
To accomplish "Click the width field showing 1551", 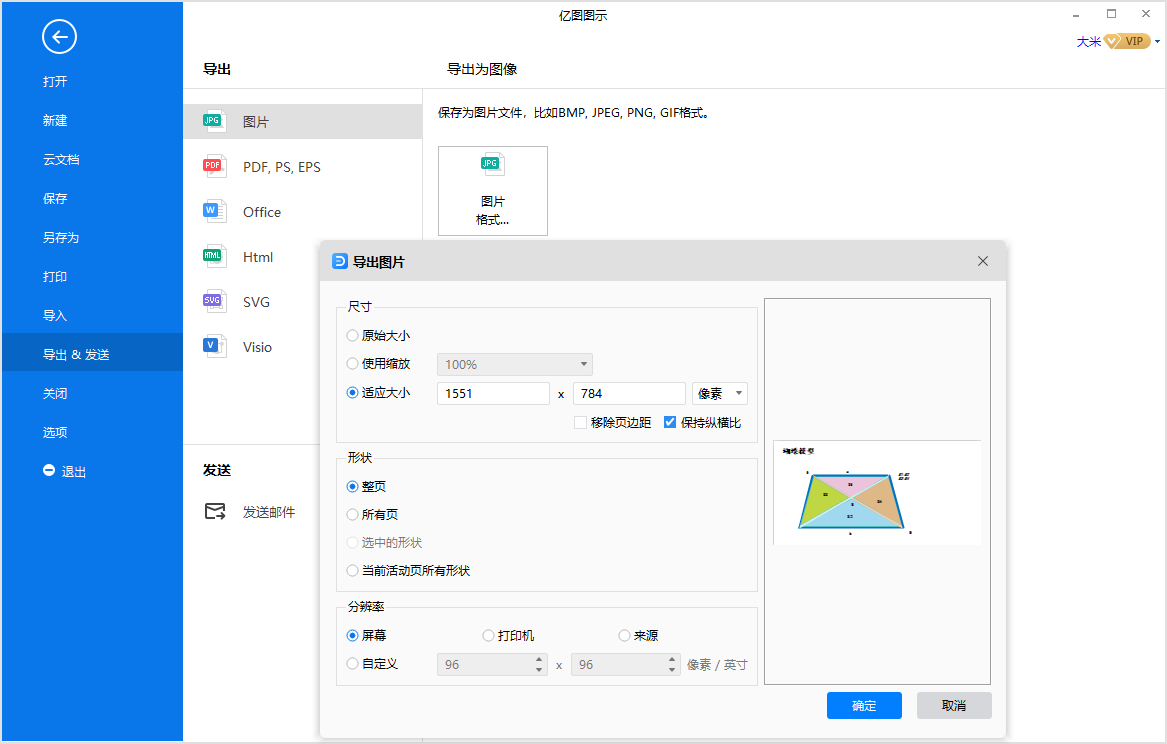I will (x=493, y=394).
